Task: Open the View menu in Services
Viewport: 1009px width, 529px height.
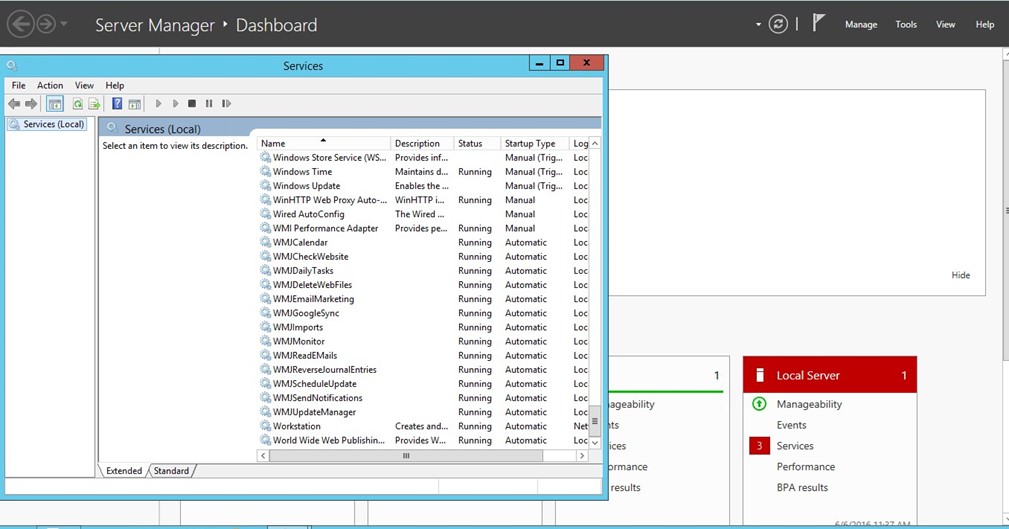Action: click(84, 85)
